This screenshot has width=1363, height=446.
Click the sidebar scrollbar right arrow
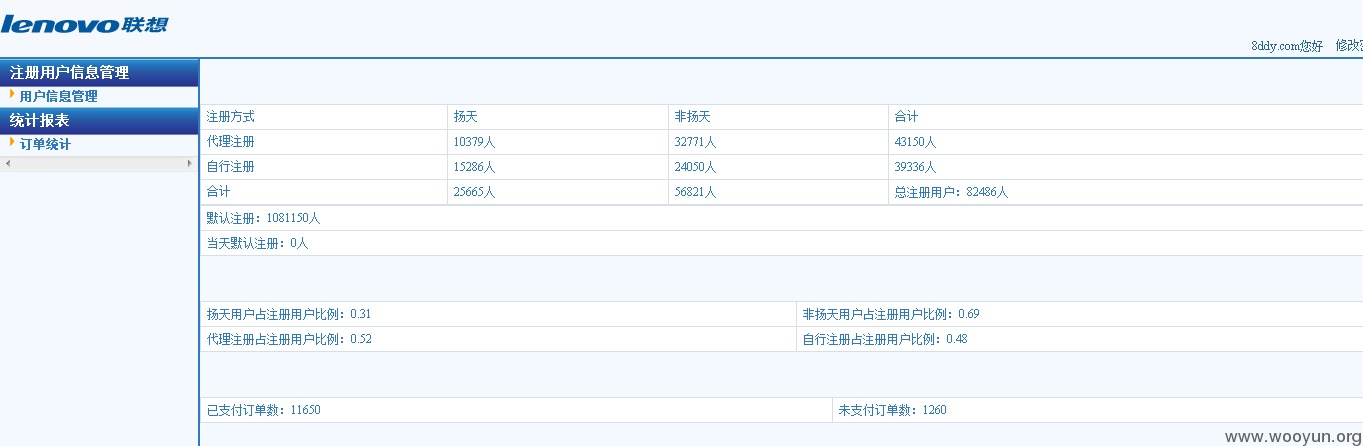tap(190, 163)
